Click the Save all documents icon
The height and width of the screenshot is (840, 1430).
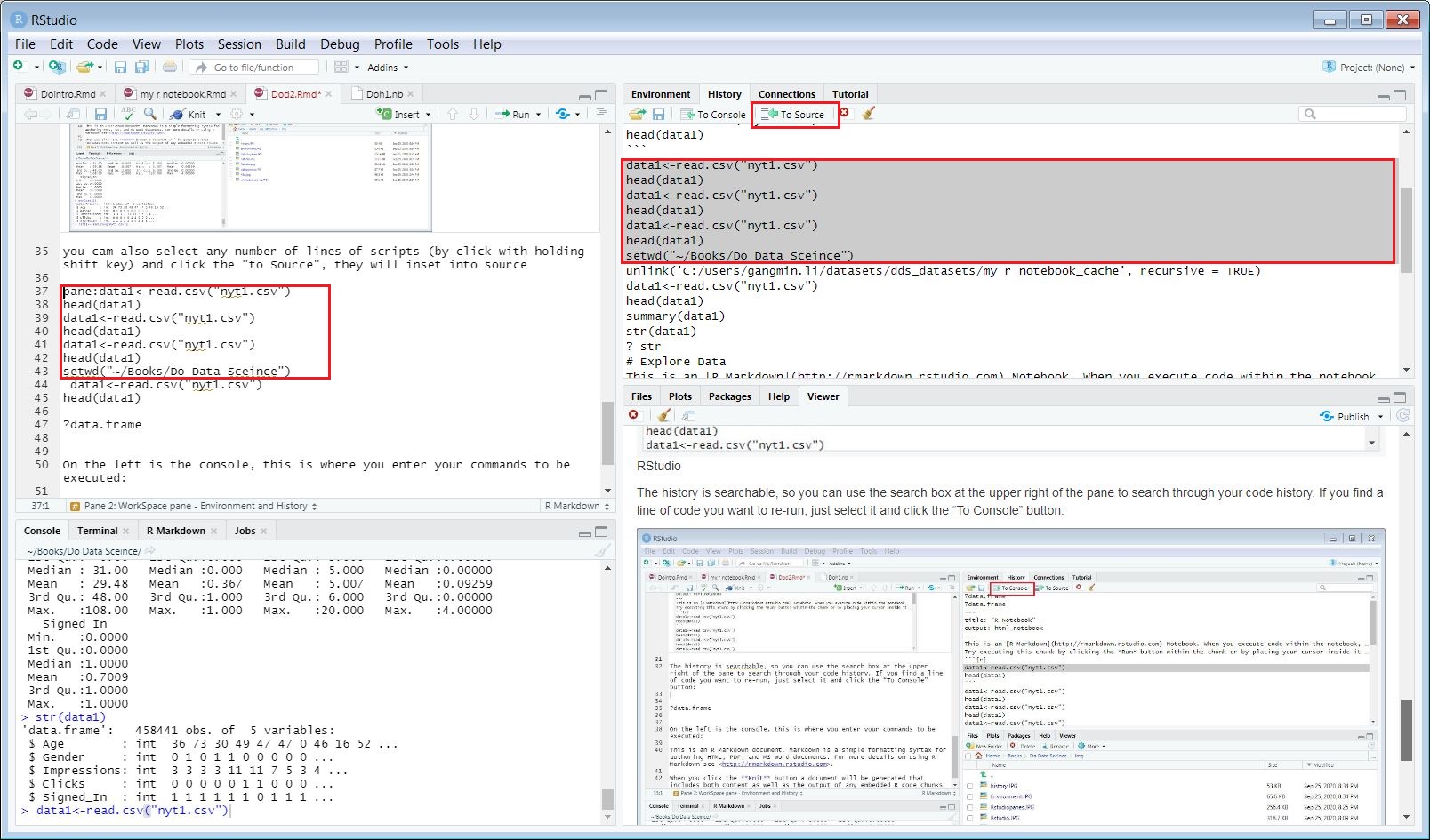coord(142,67)
